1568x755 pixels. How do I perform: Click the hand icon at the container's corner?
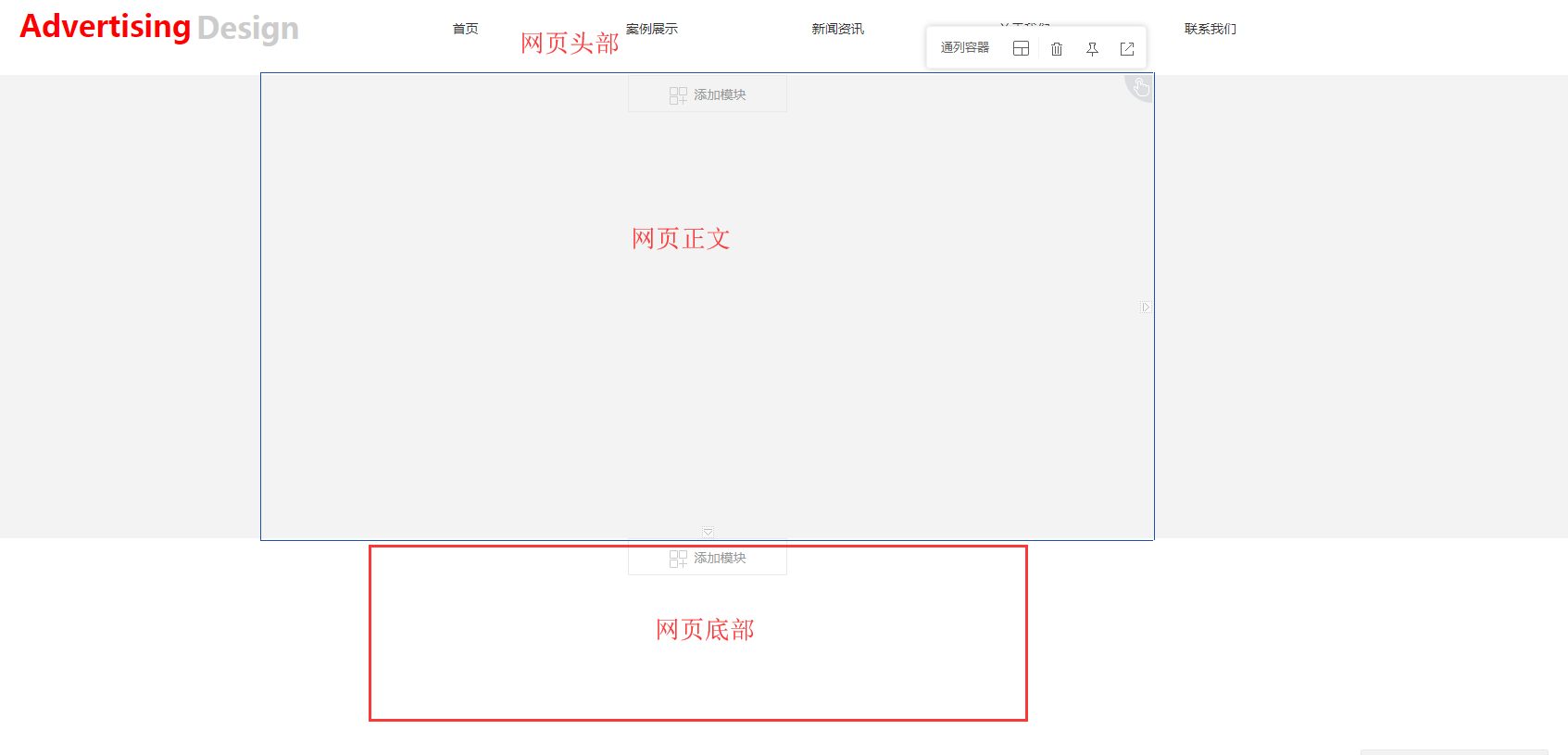tap(1141, 87)
